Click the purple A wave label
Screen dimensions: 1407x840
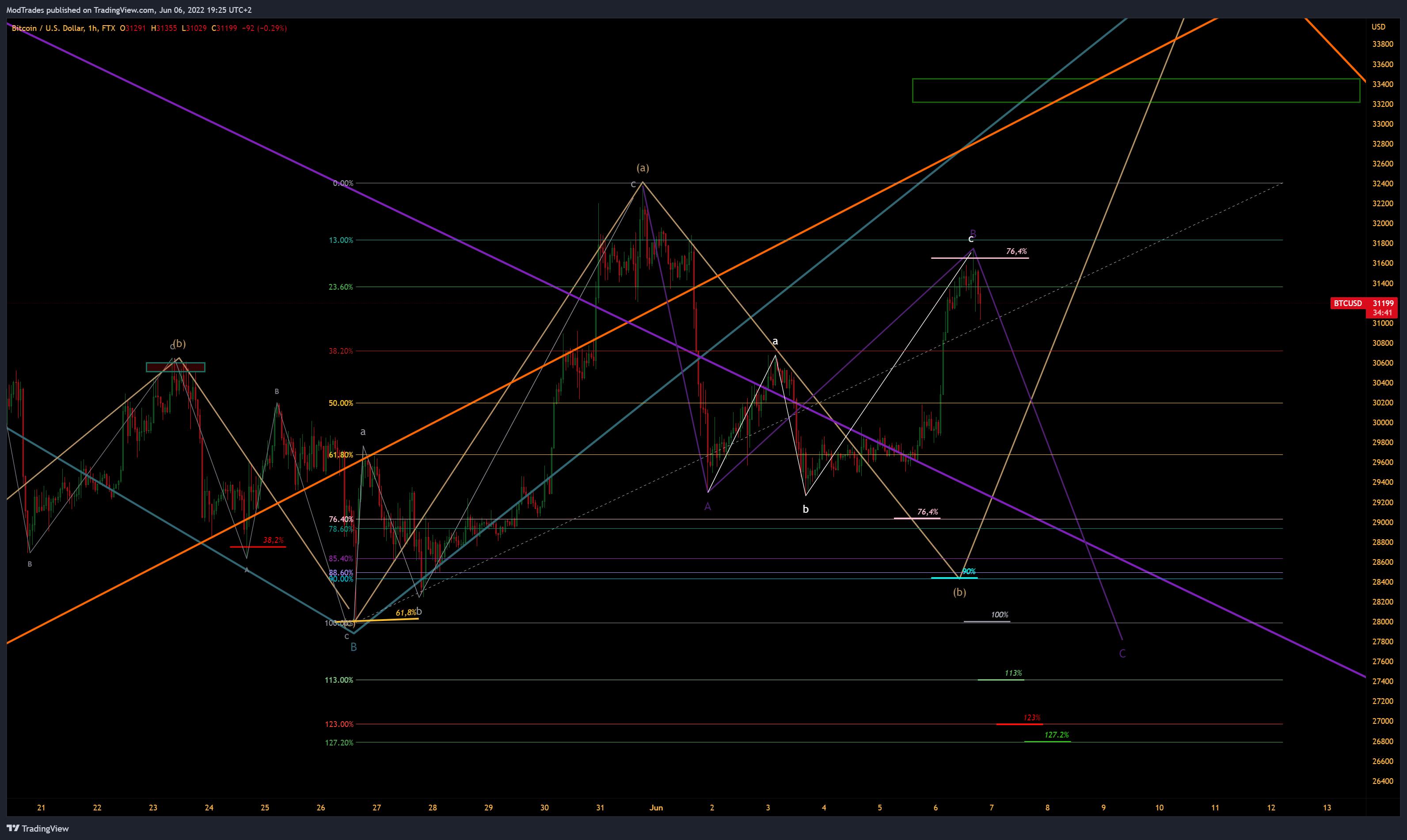(x=707, y=507)
